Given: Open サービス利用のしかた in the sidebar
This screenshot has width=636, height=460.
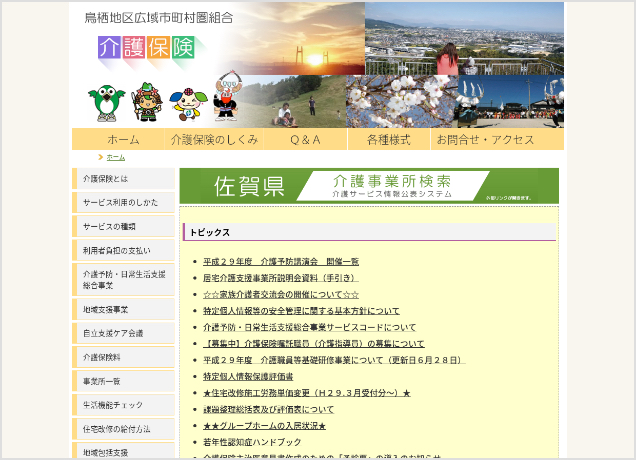Looking at the screenshot, I should (122, 202).
